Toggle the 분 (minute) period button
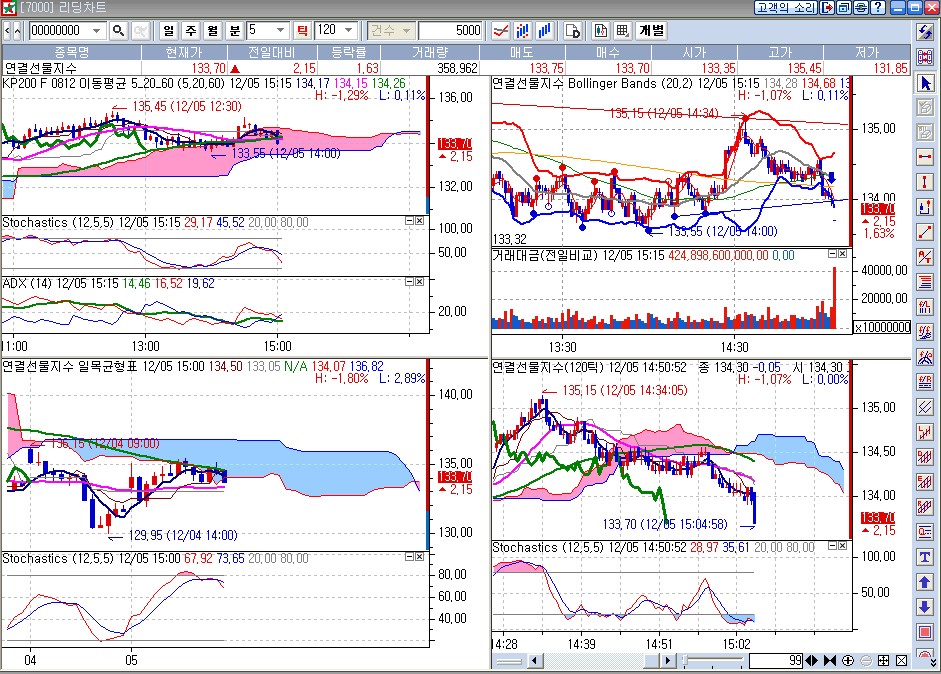 234,30
